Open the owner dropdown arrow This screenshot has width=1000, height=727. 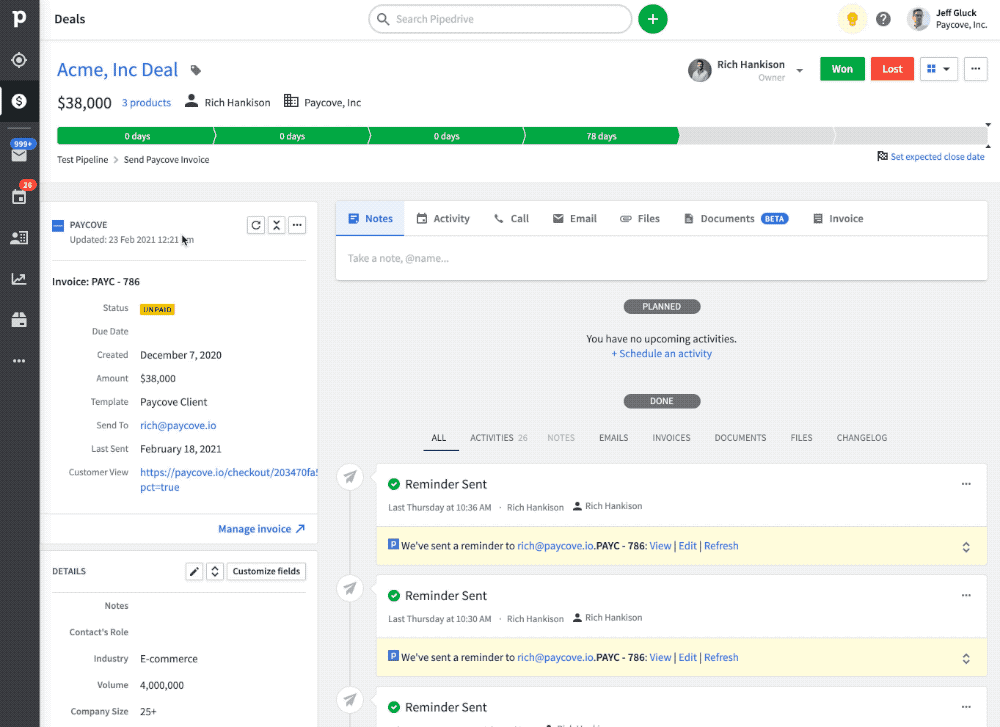800,71
